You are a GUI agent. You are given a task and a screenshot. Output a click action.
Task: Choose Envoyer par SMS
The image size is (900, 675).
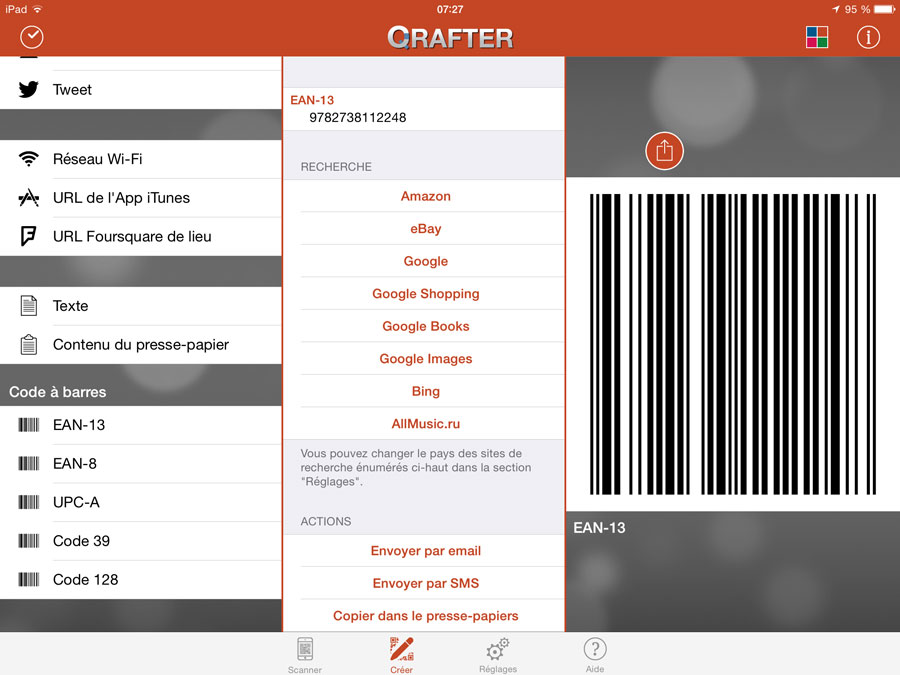point(425,583)
